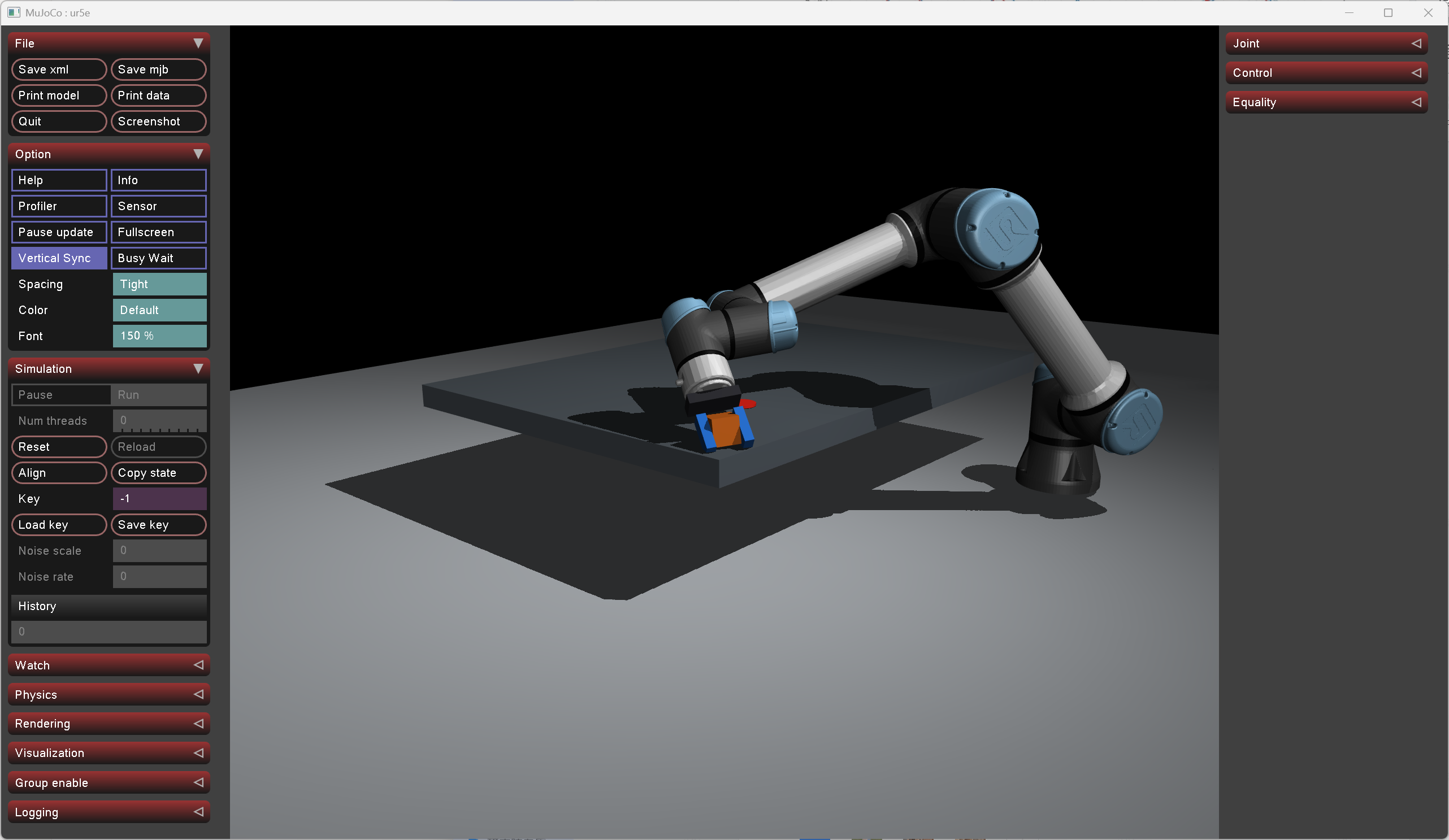Click the Save xml button
The image size is (1449, 840).
point(59,69)
